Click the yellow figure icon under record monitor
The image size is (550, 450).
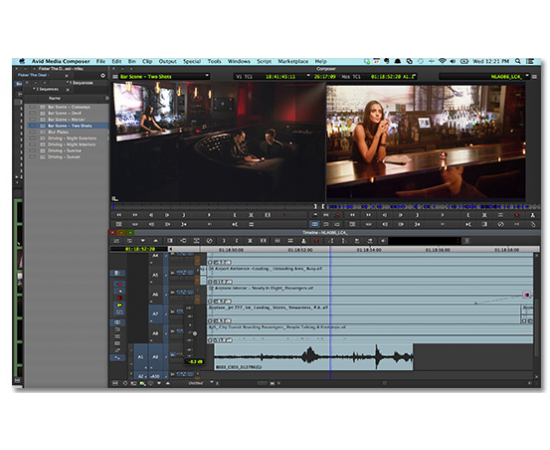pyautogui.click(x=532, y=215)
